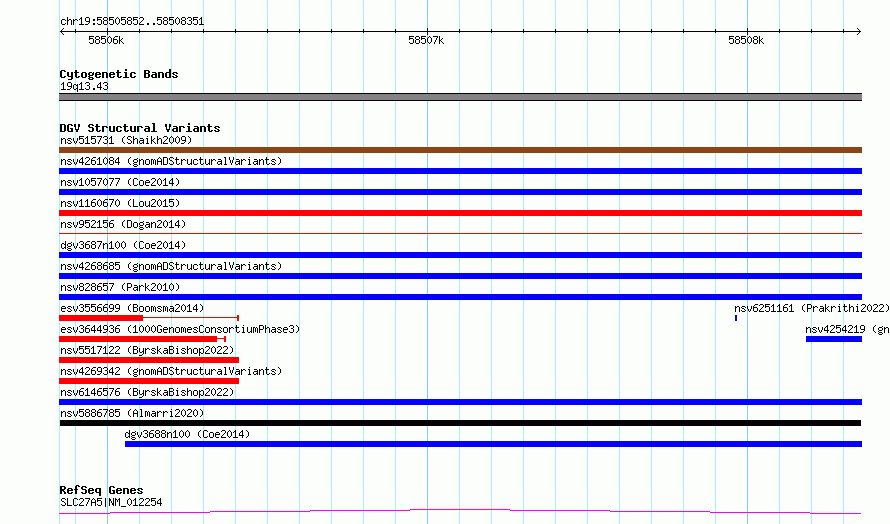Select nsv952156 (Dogan2014) label
The width and height of the screenshot is (890, 524).
123,224
